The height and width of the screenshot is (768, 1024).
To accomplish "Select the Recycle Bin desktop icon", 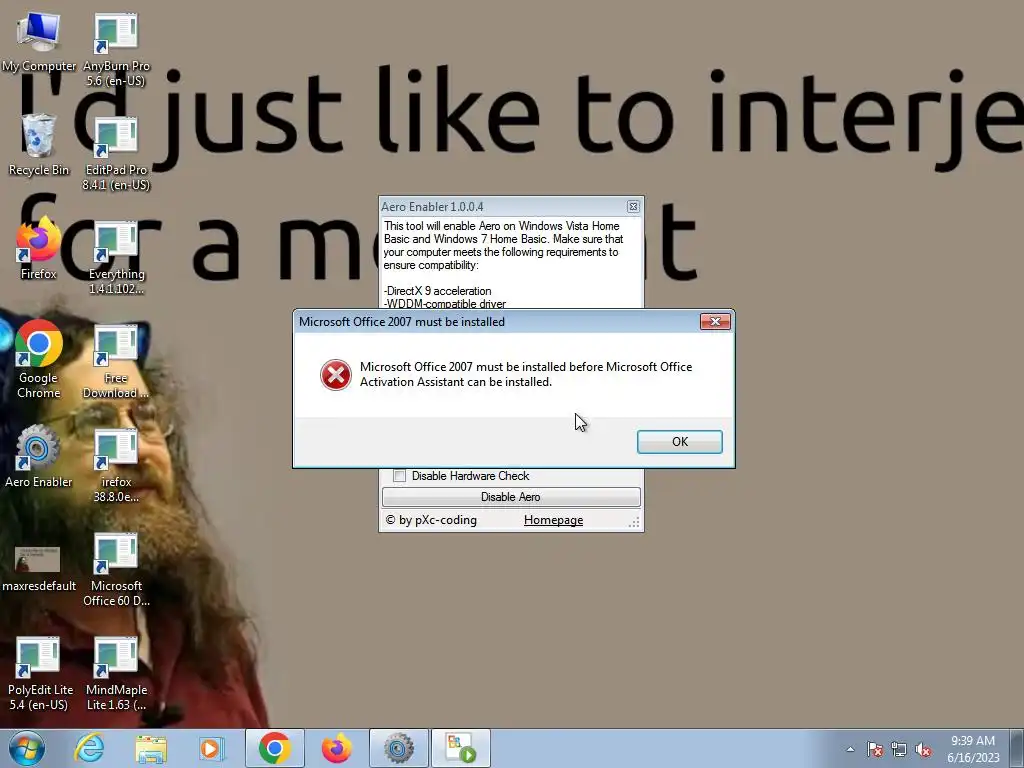I will pos(39,145).
